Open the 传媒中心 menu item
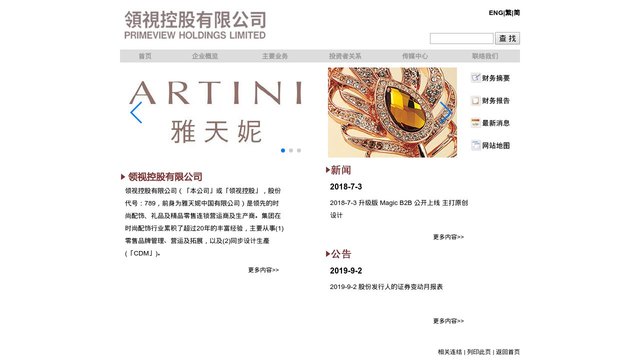The width and height of the screenshot is (640, 360). [x=415, y=56]
